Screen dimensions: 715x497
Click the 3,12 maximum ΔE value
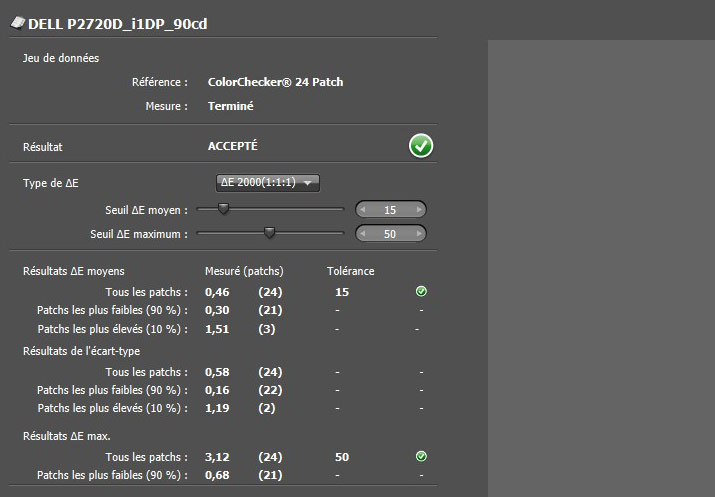click(x=217, y=457)
